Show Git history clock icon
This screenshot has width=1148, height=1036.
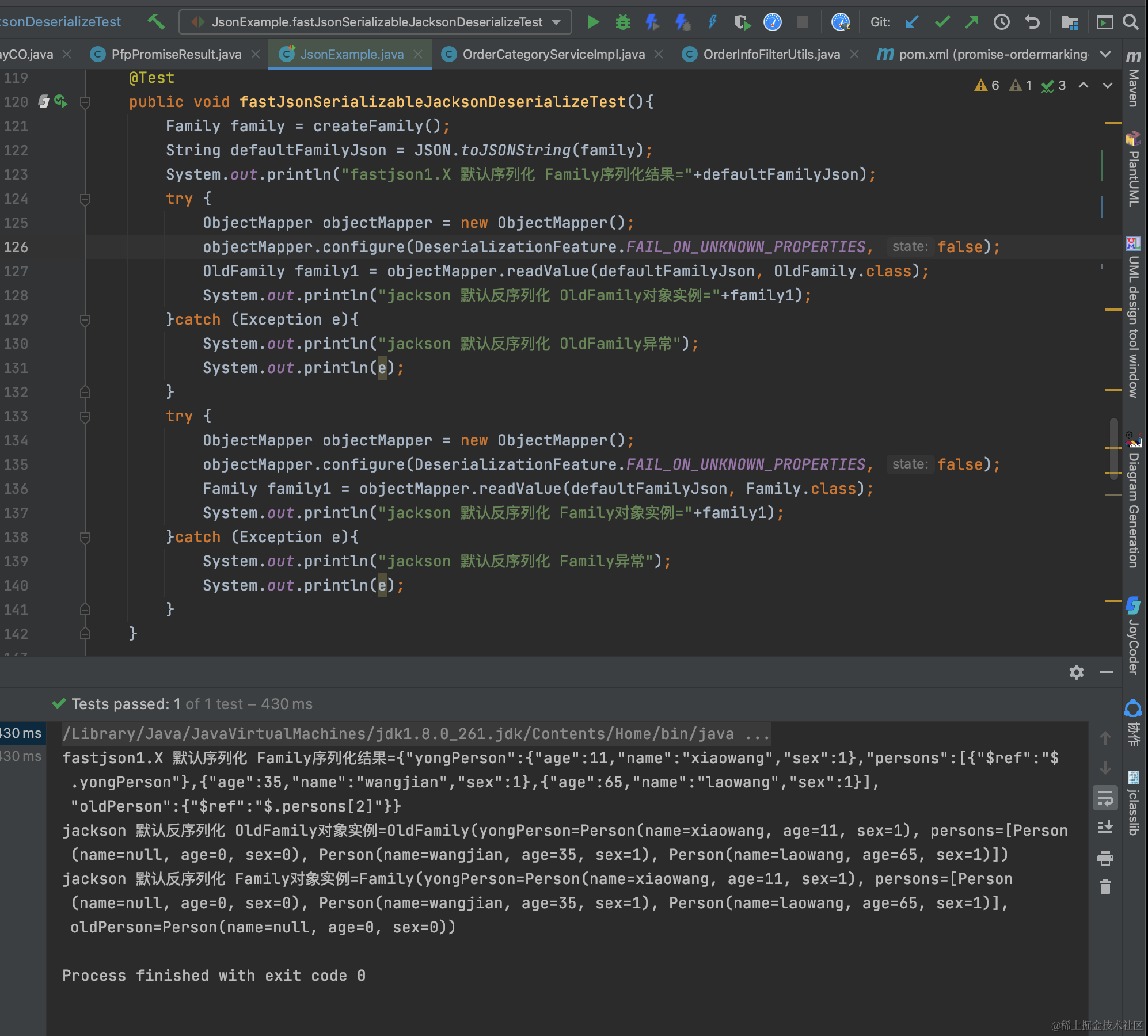coord(1002,22)
